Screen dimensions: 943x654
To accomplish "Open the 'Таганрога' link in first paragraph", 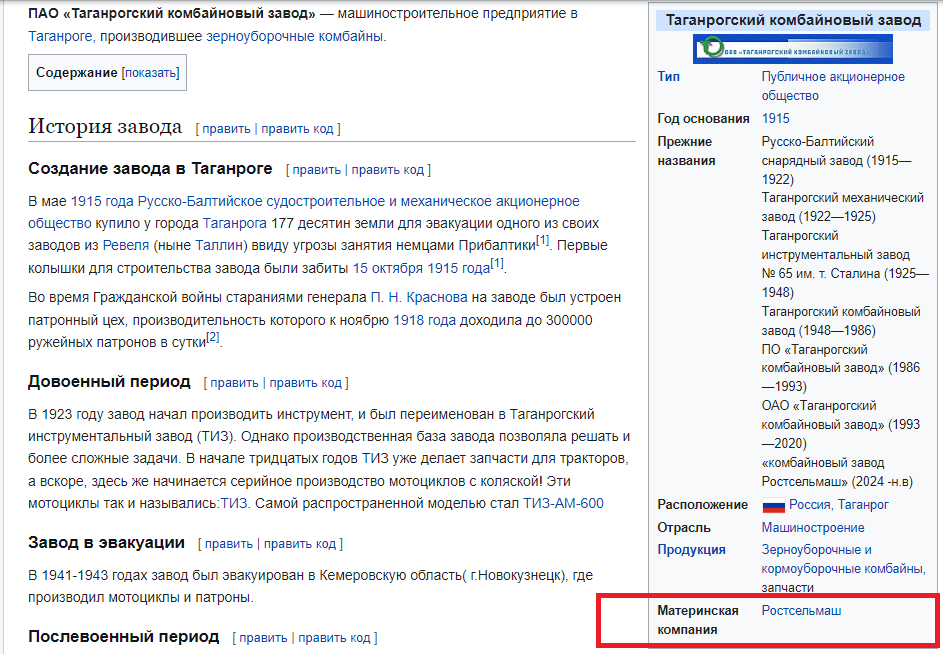I will 235,224.
